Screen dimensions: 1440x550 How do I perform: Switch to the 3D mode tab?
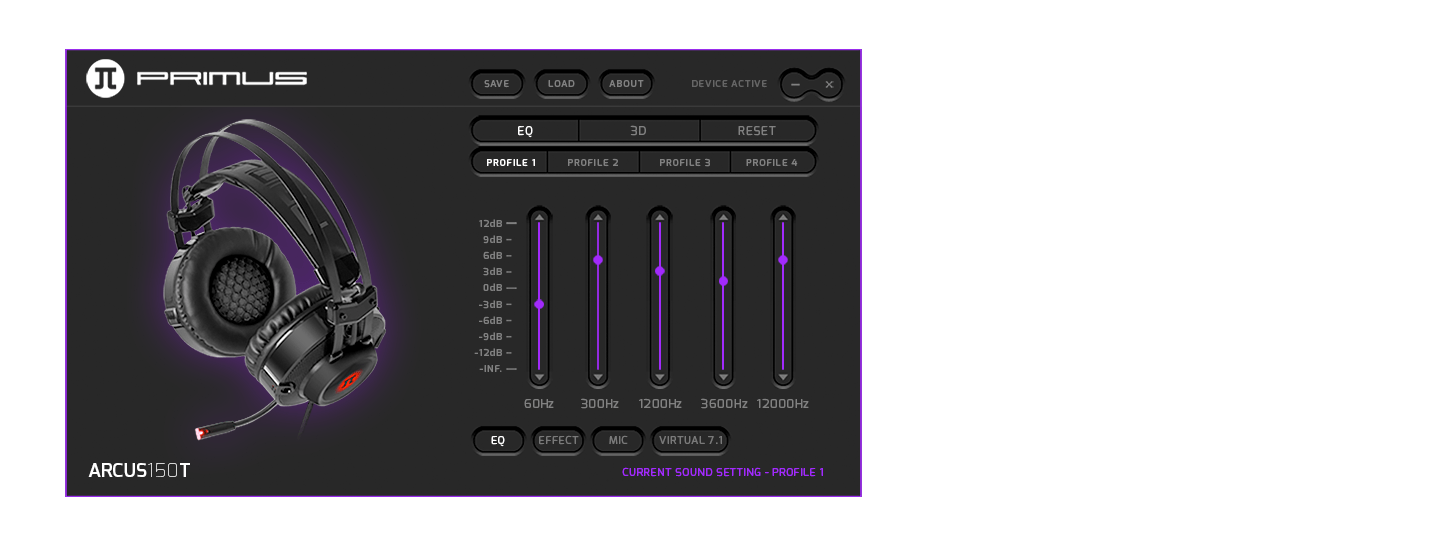[x=639, y=130]
